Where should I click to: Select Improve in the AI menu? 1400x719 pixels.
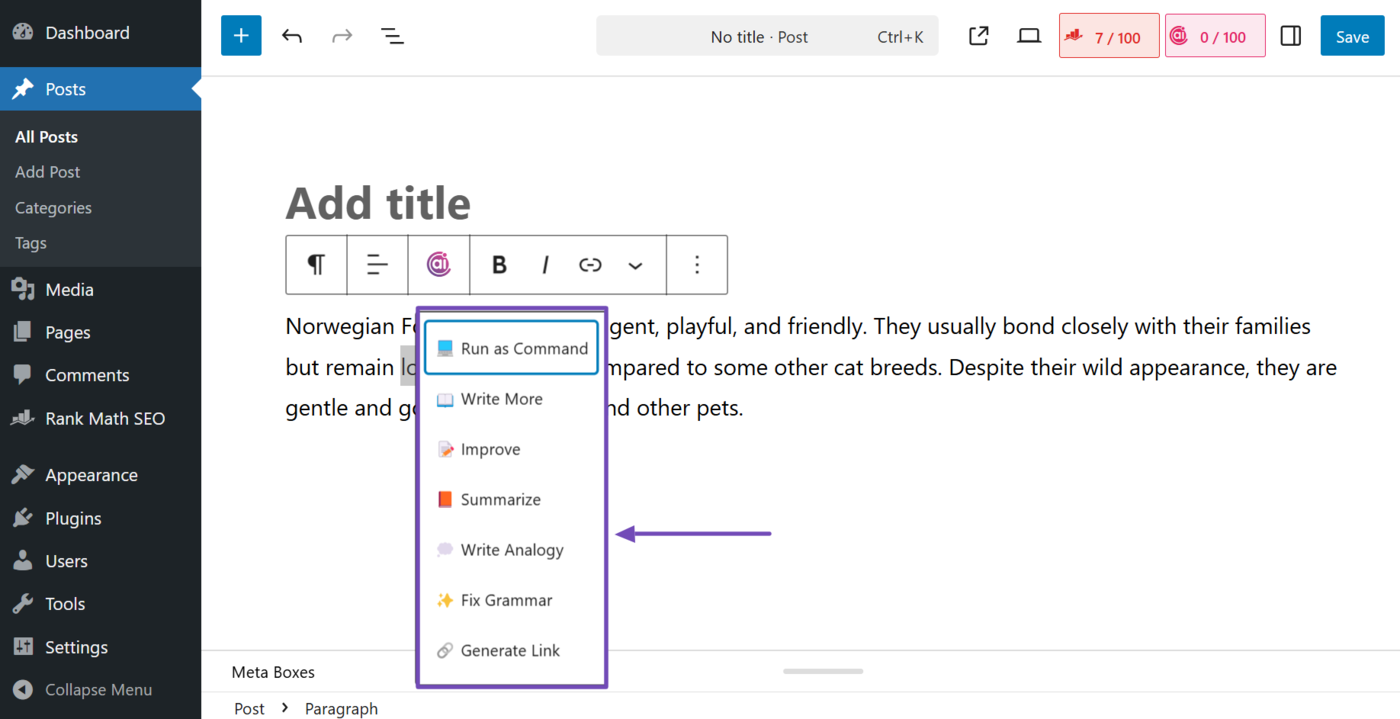pos(511,449)
